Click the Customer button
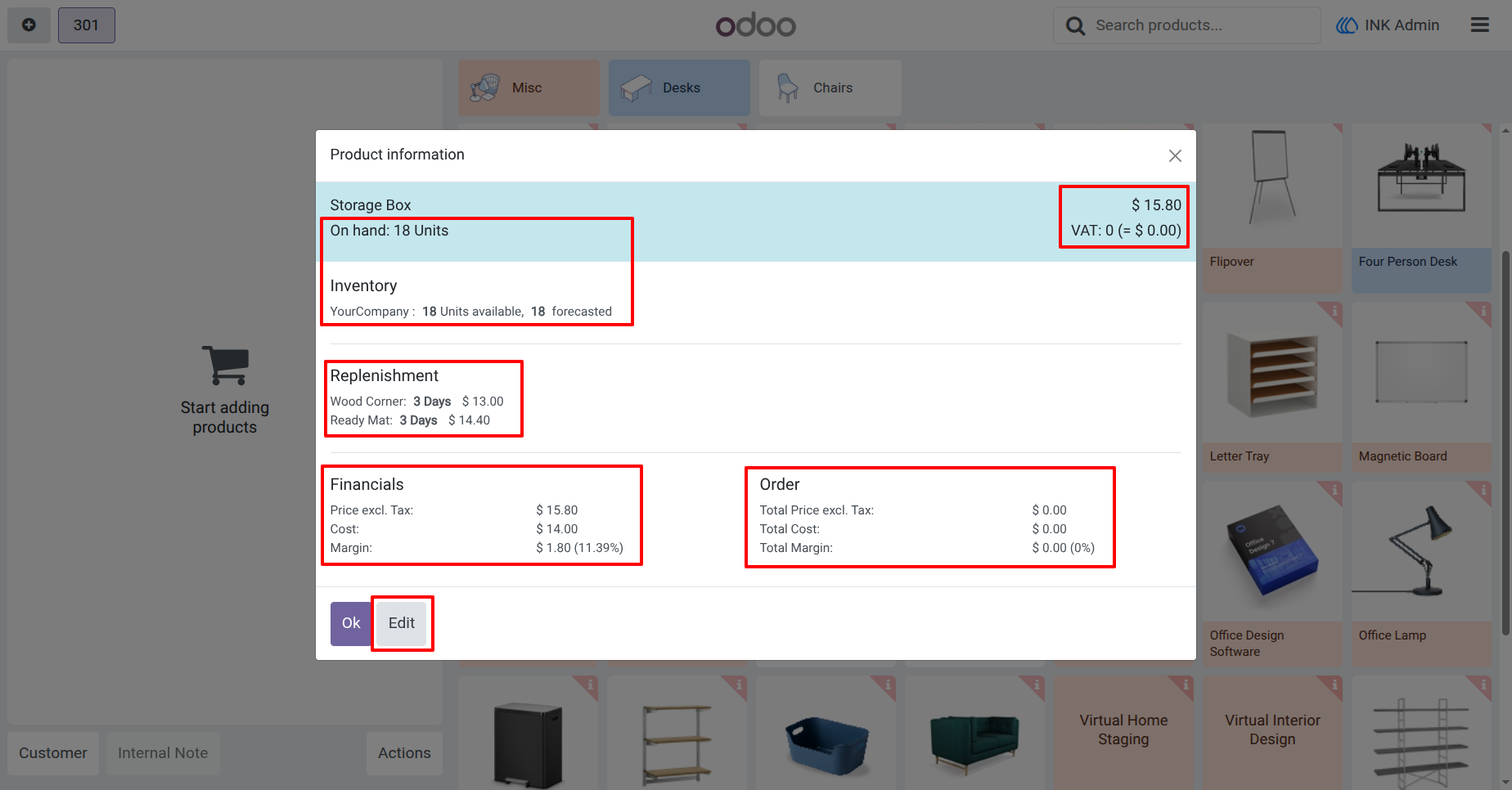This screenshot has width=1512, height=790. pos(53,753)
